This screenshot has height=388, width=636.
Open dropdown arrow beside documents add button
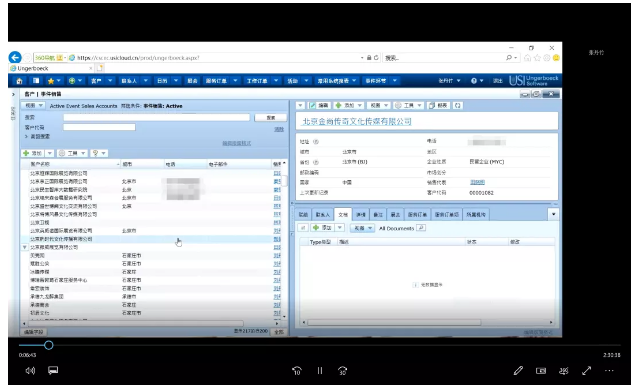(340, 228)
